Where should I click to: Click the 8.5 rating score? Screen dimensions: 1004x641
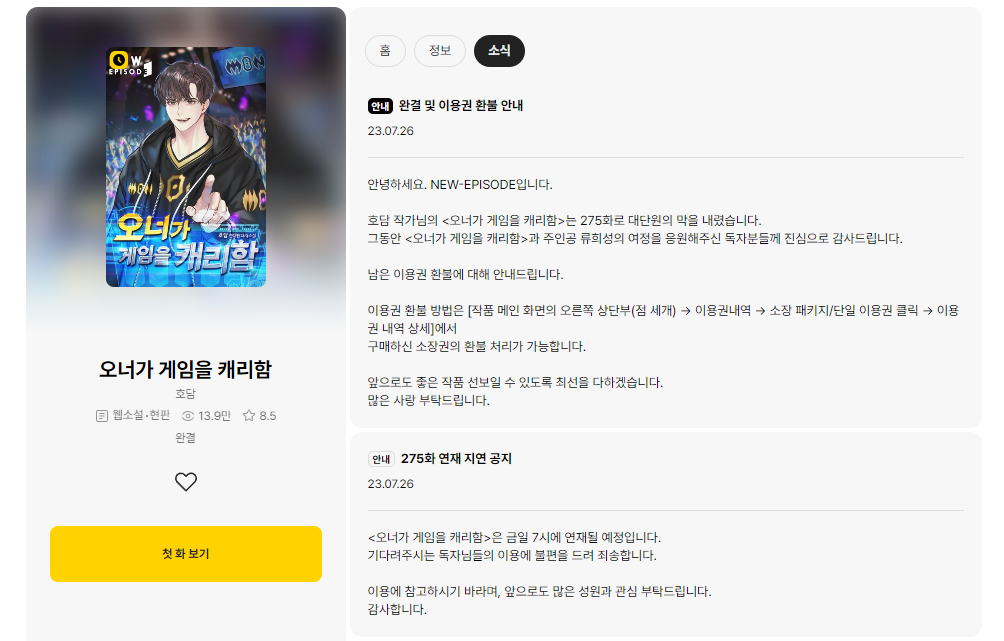pyautogui.click(x=268, y=416)
